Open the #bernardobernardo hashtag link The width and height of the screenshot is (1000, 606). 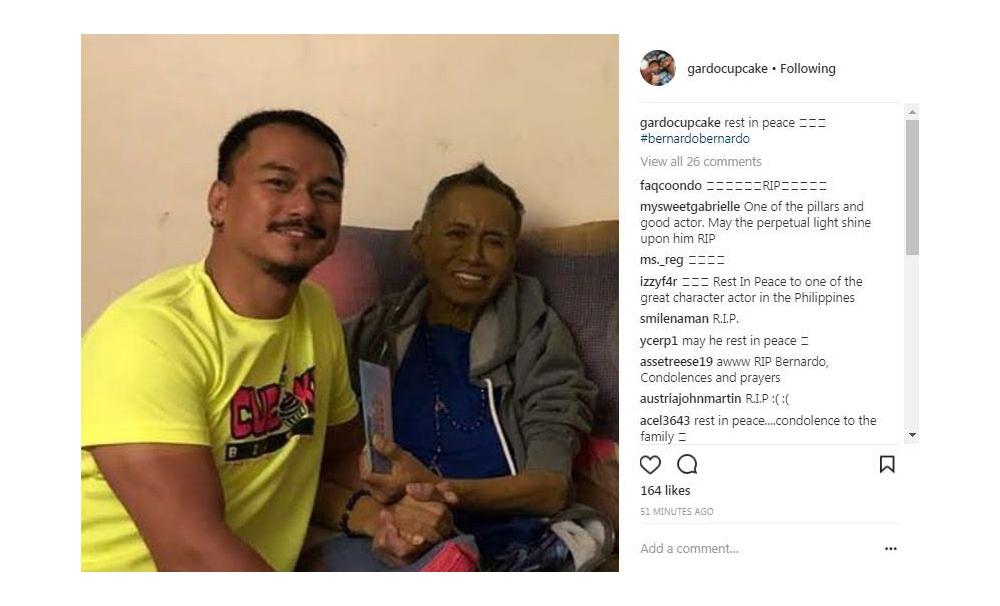point(695,138)
